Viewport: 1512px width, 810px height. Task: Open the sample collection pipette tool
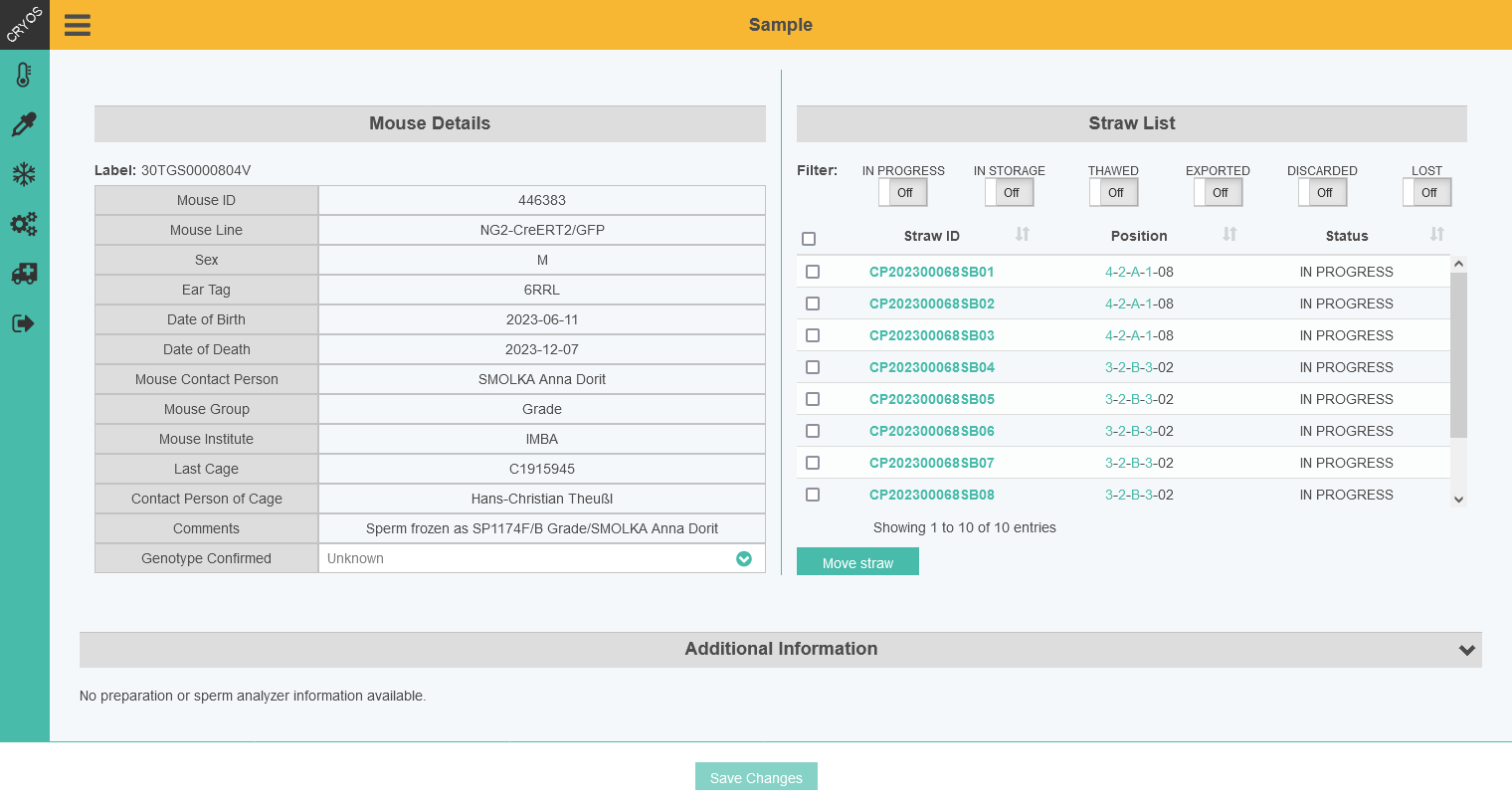coord(25,123)
